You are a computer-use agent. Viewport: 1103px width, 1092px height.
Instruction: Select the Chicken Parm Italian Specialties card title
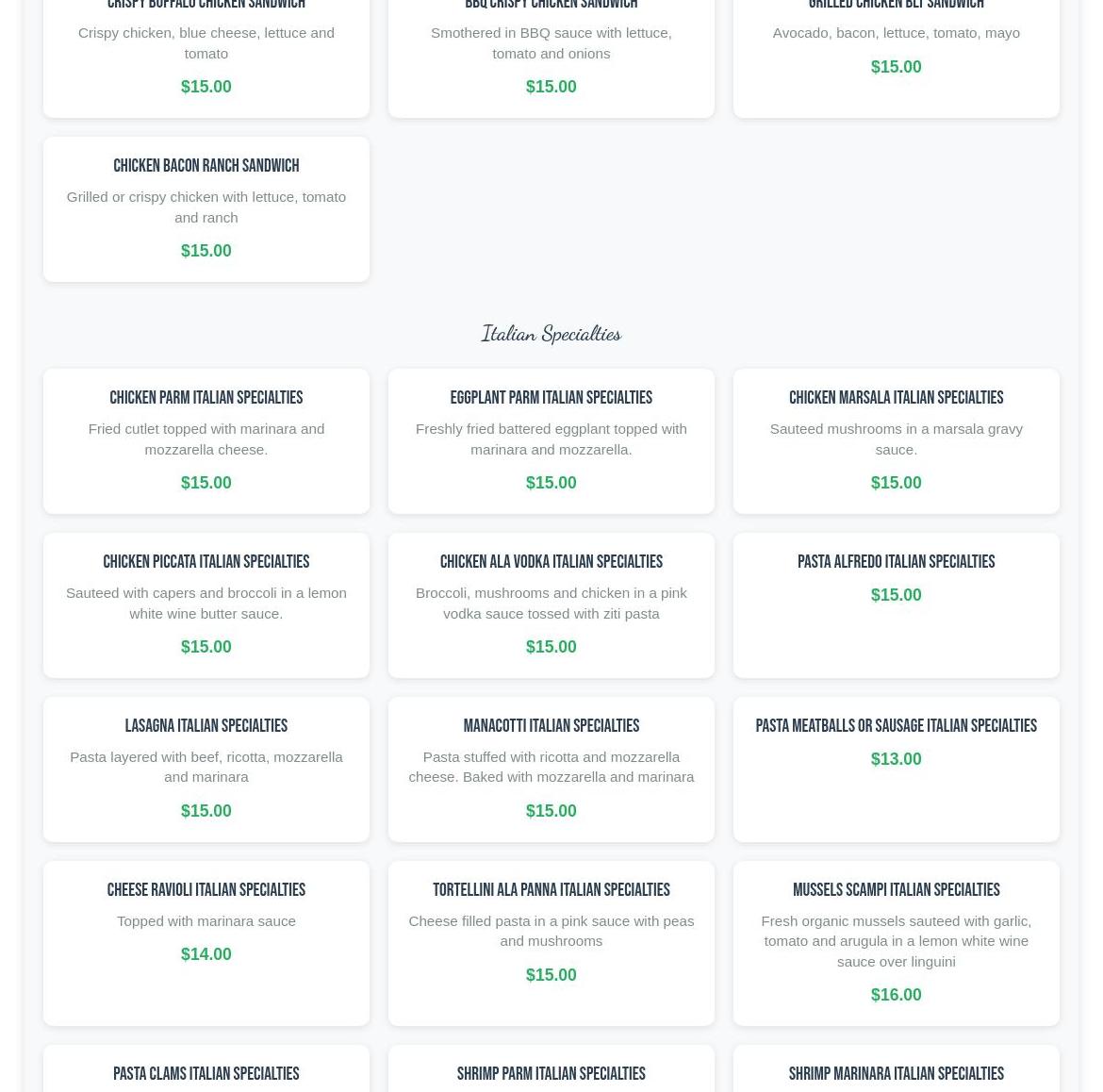click(x=206, y=398)
